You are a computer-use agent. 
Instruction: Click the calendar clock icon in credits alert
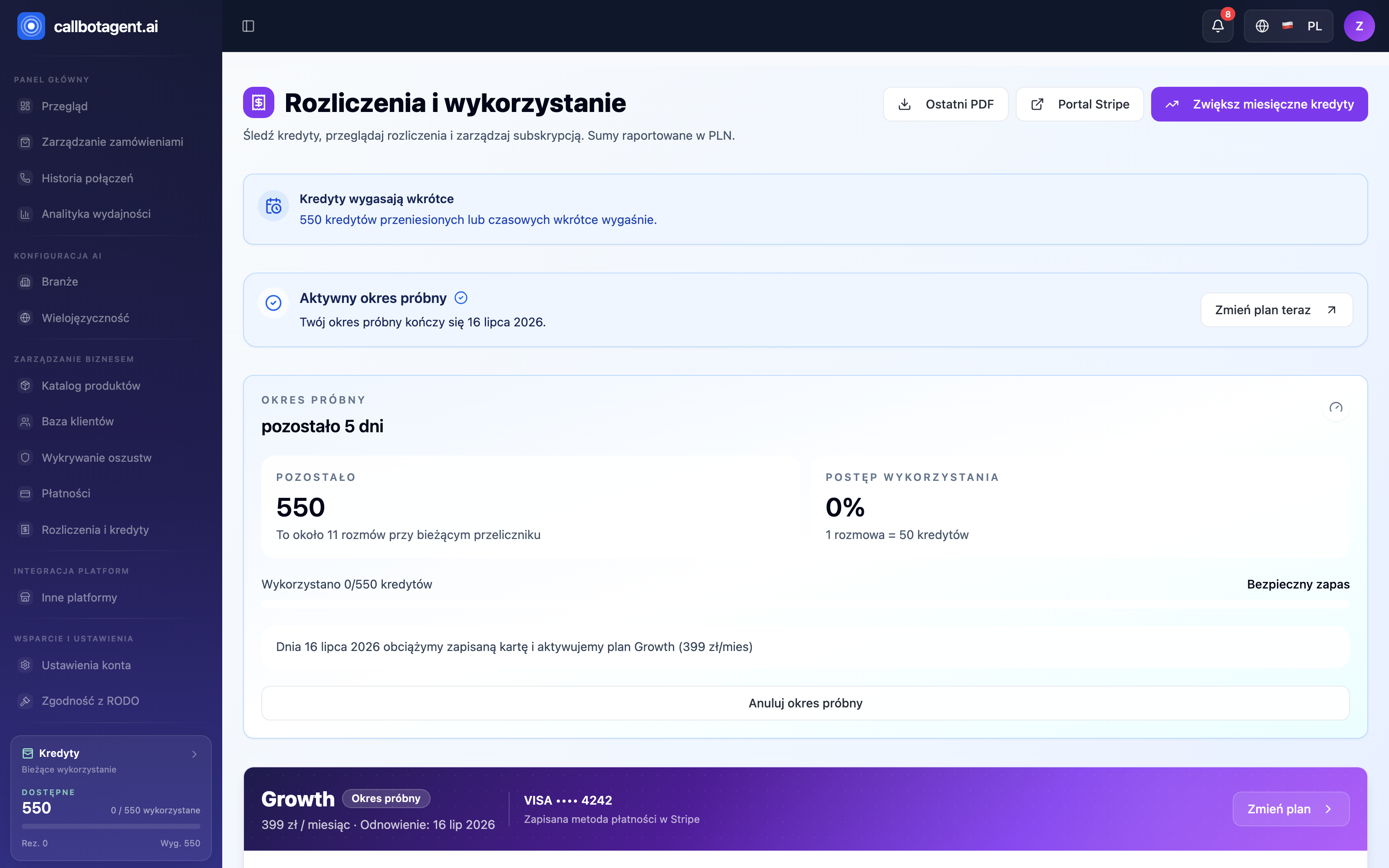tap(273, 206)
